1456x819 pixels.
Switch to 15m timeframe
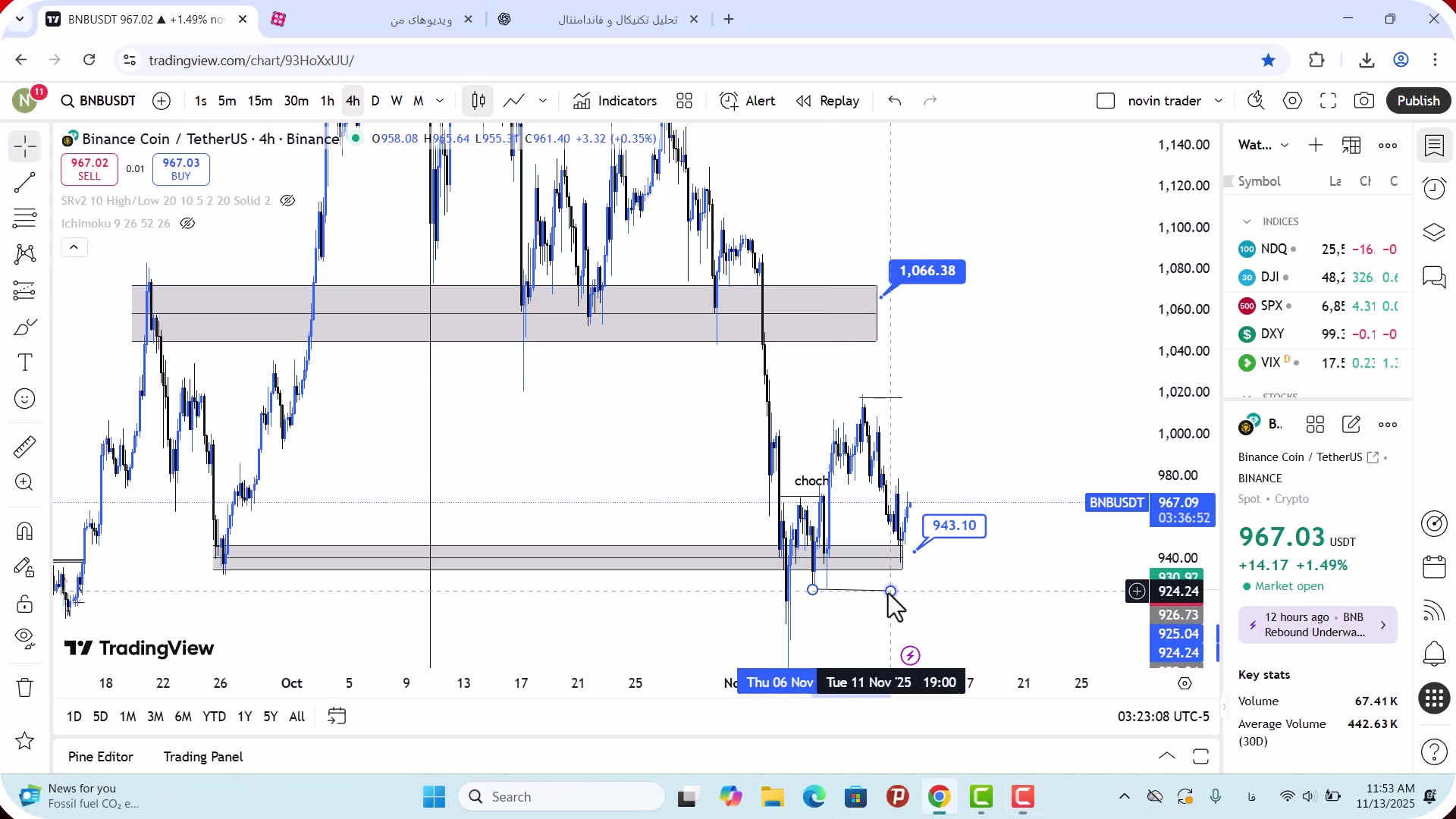[260, 101]
